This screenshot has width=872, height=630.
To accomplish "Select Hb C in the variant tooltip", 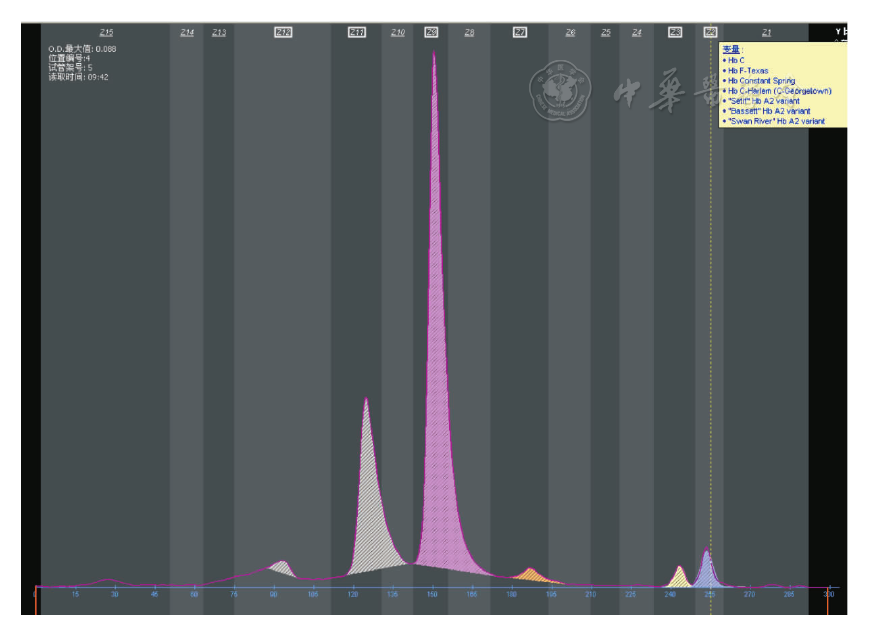I will pyautogui.click(x=736, y=60).
